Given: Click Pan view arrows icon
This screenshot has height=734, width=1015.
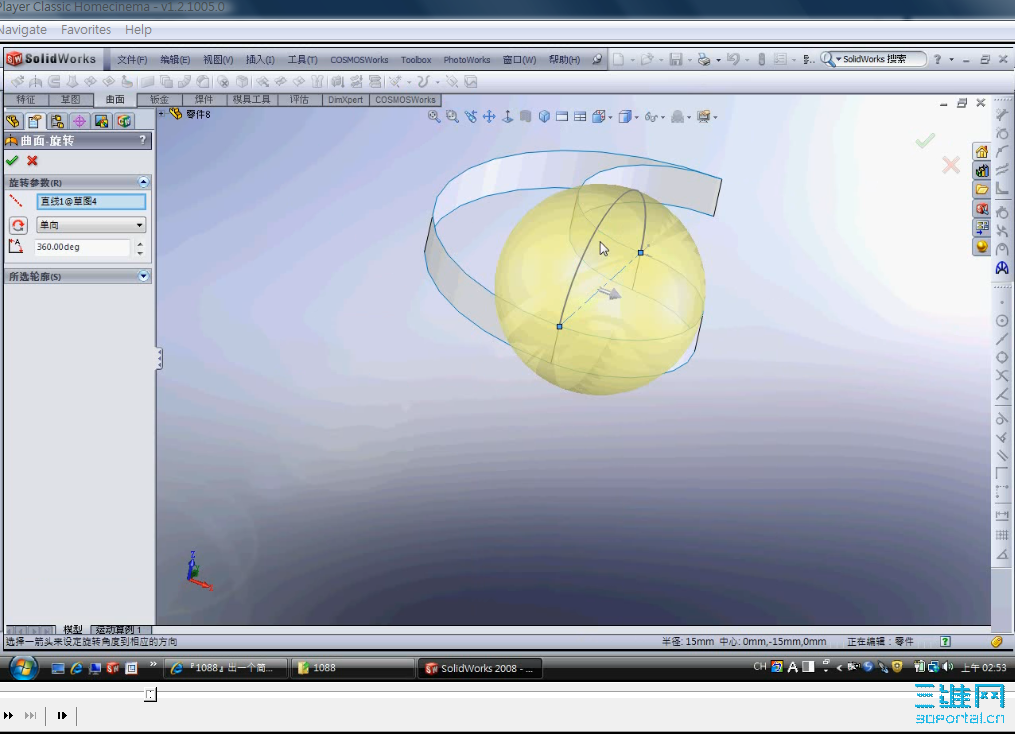Looking at the screenshot, I should (x=489, y=117).
